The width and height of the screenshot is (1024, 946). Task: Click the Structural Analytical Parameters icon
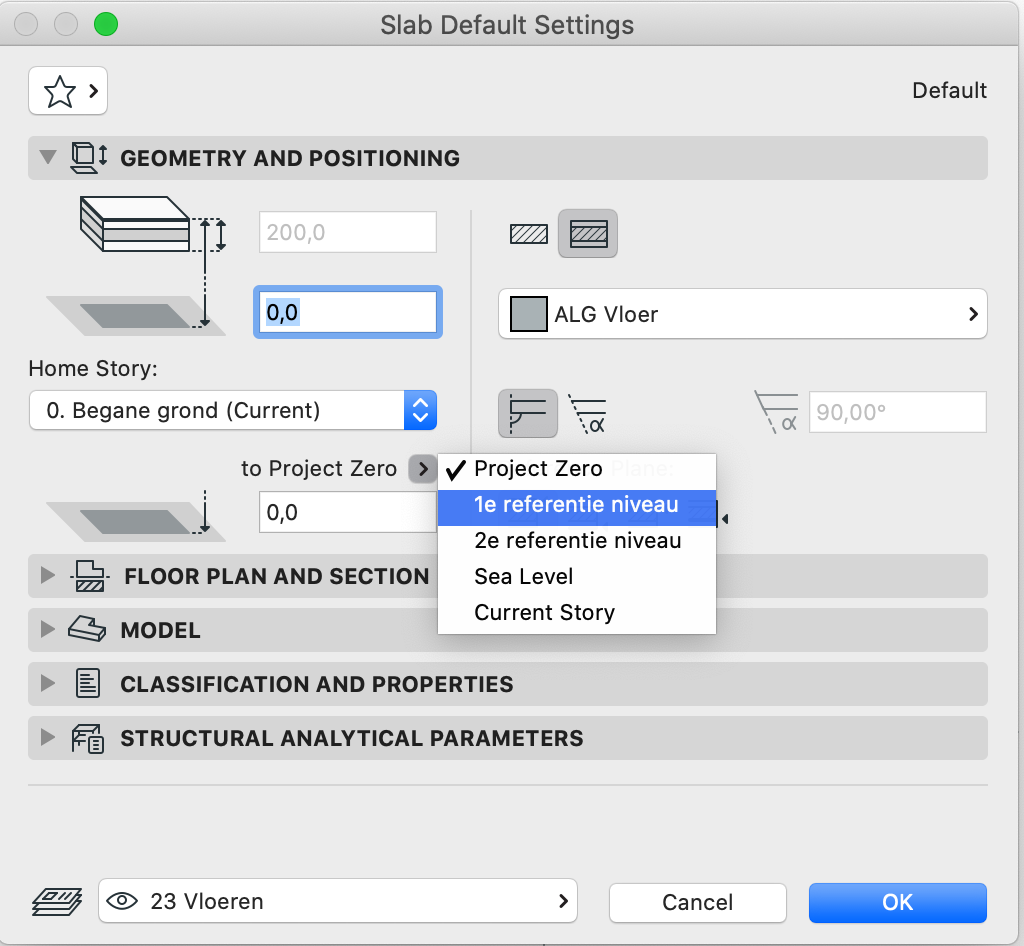tap(88, 738)
